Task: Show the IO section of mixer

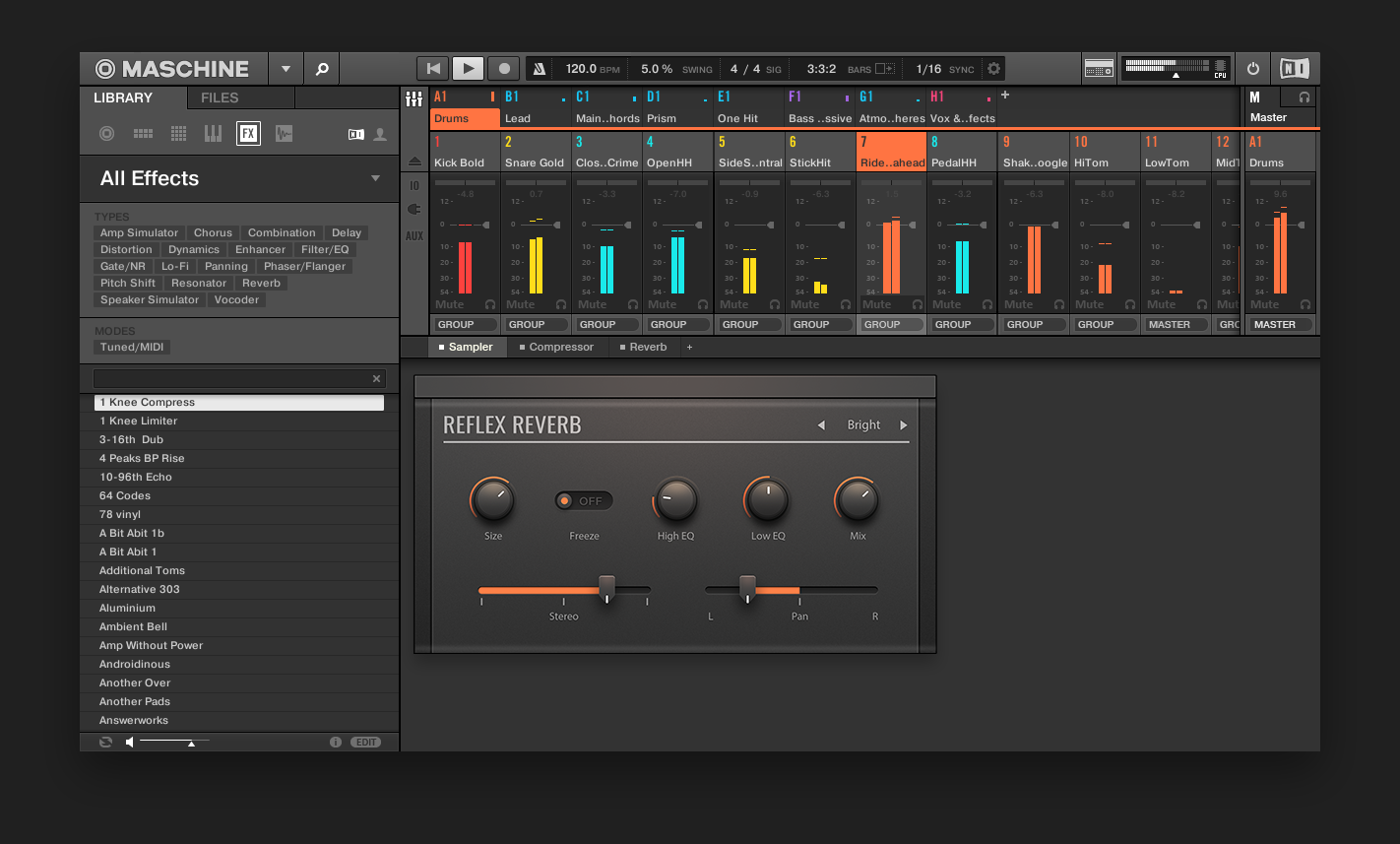Action: point(414,186)
